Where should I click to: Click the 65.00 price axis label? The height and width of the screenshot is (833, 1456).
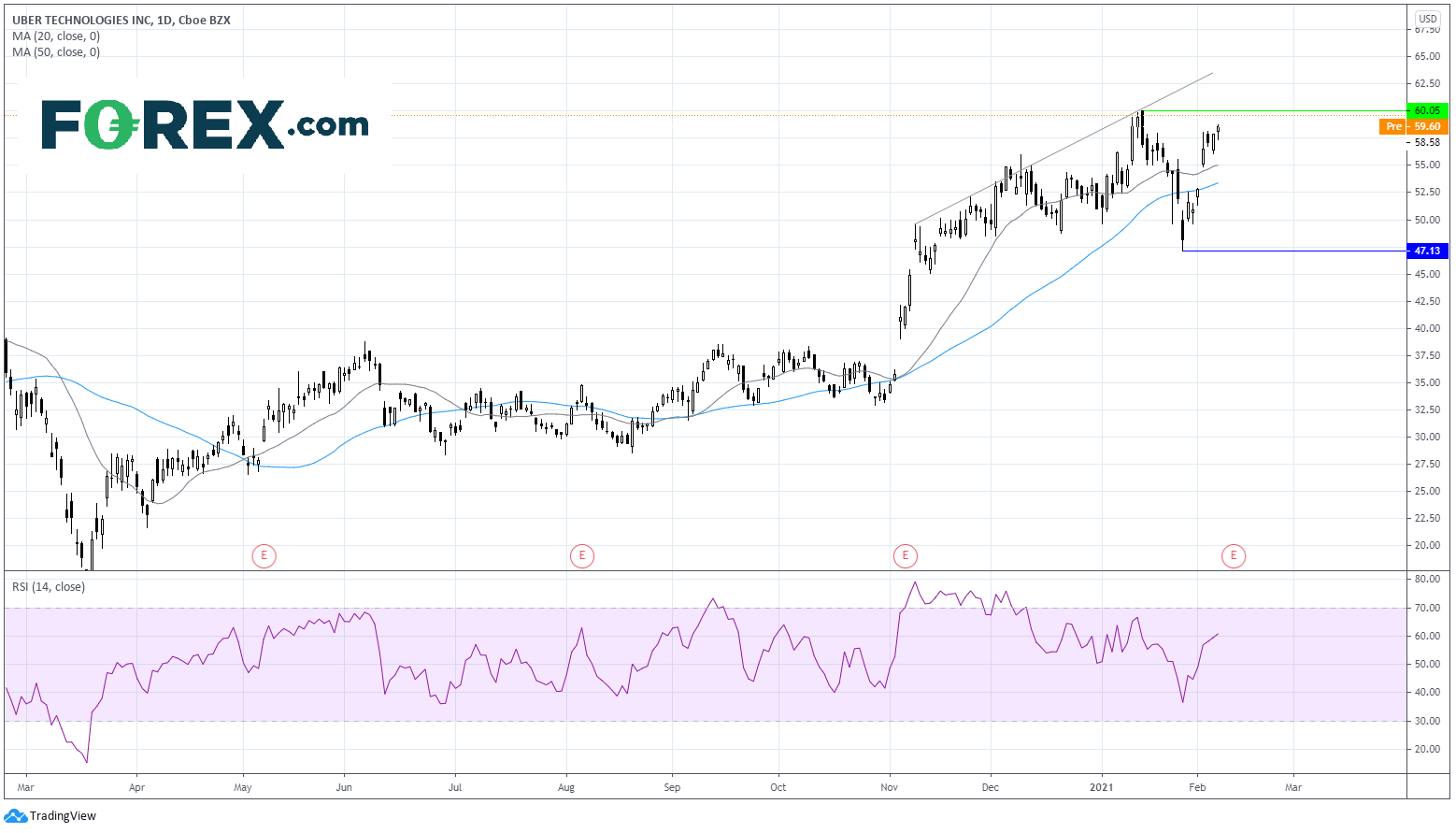(x=1427, y=56)
